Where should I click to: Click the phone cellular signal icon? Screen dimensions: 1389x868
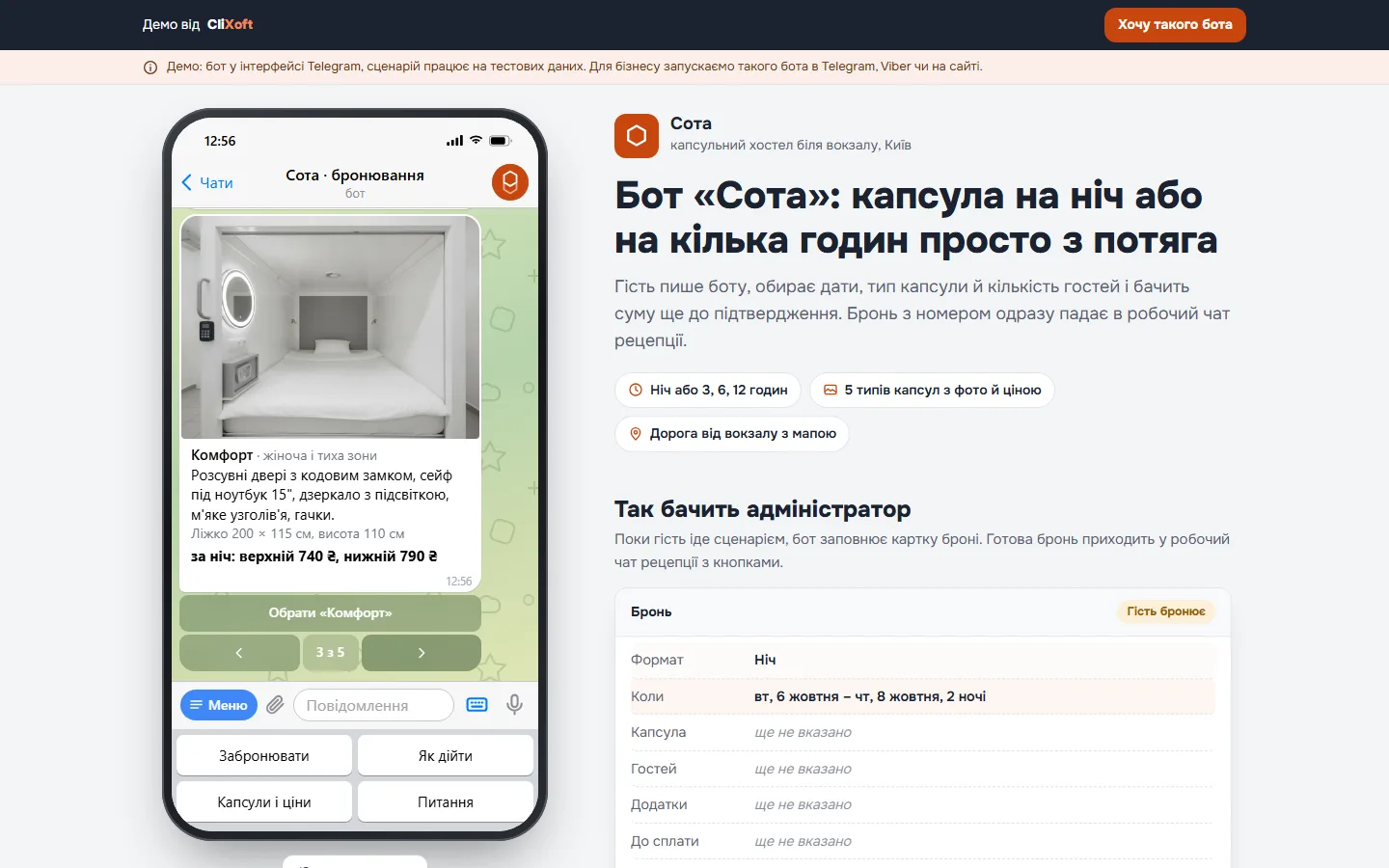point(454,141)
